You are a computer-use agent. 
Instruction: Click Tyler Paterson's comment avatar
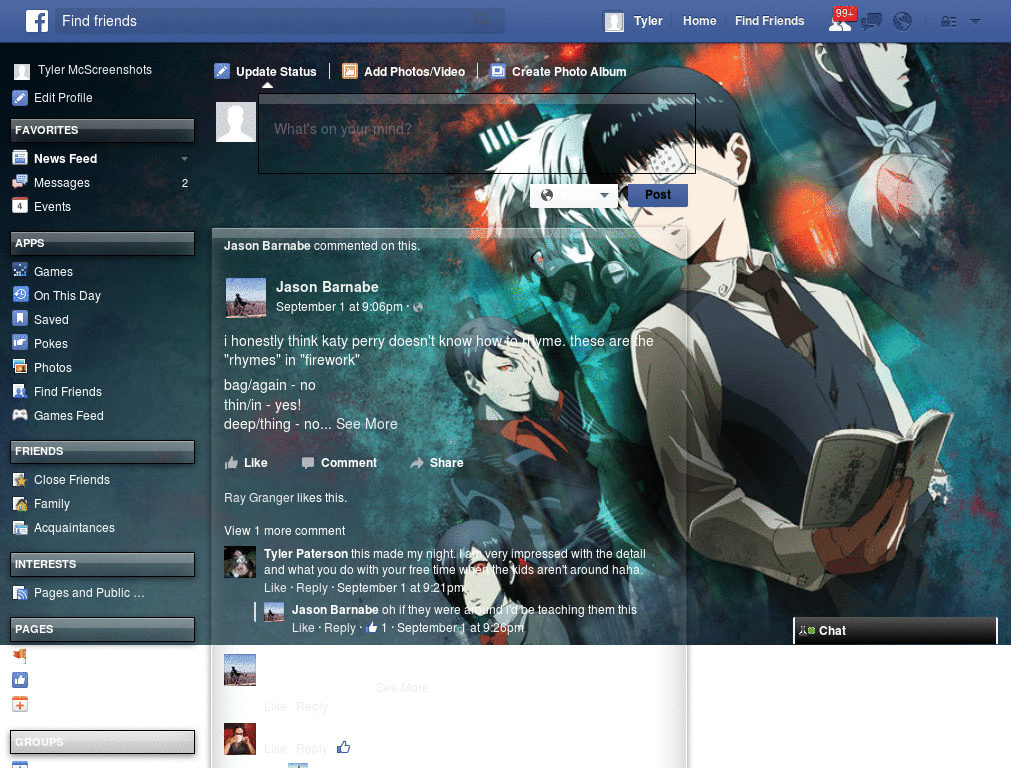click(x=240, y=562)
